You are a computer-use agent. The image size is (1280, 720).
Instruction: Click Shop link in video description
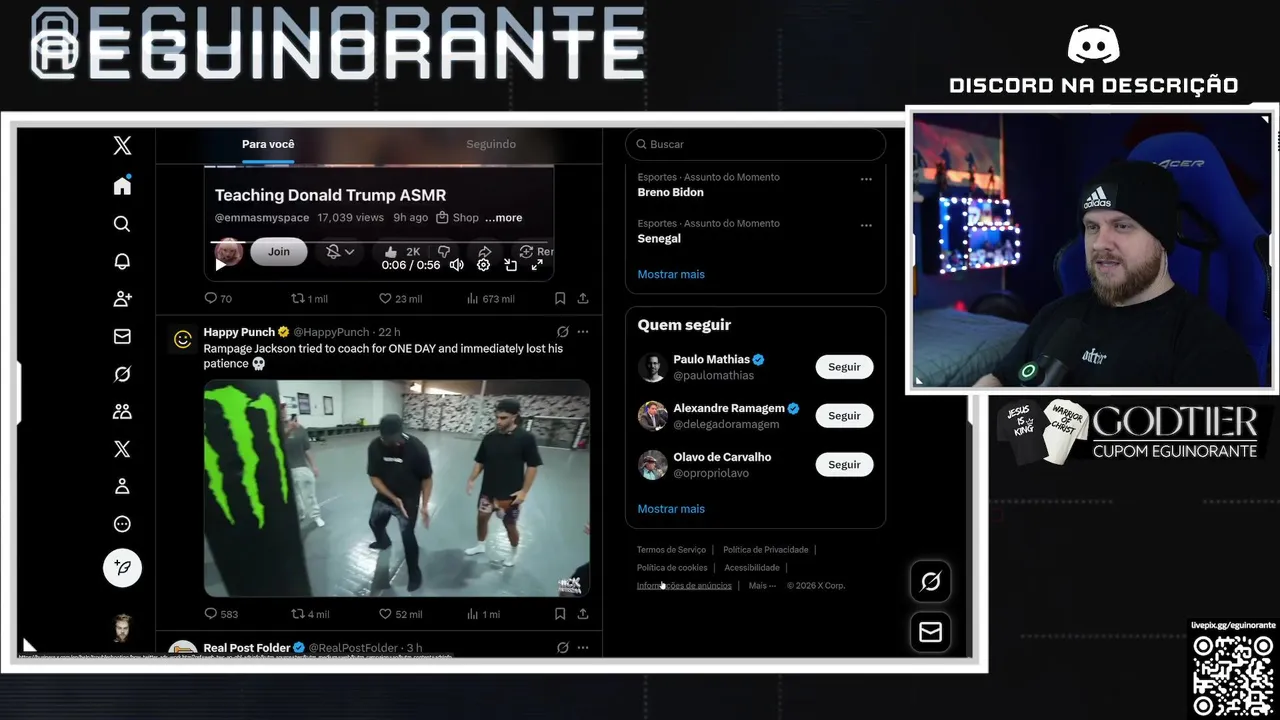pos(458,218)
